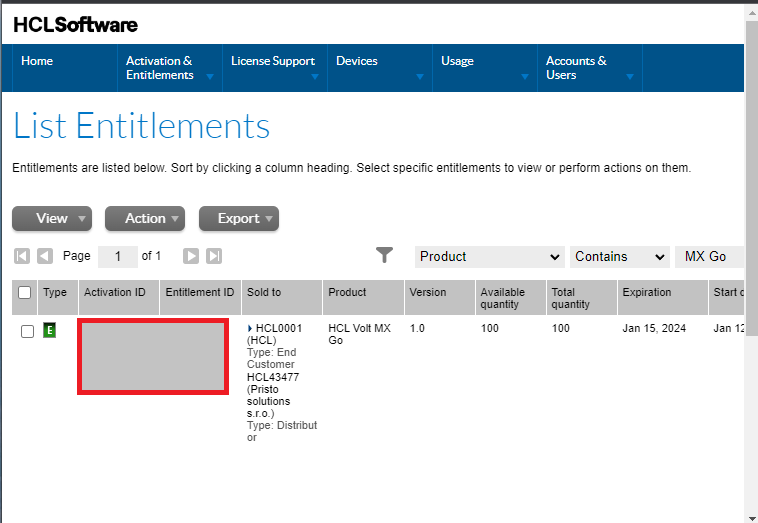758x523 pixels.
Task: Open the View dropdown button
Action: 52,218
